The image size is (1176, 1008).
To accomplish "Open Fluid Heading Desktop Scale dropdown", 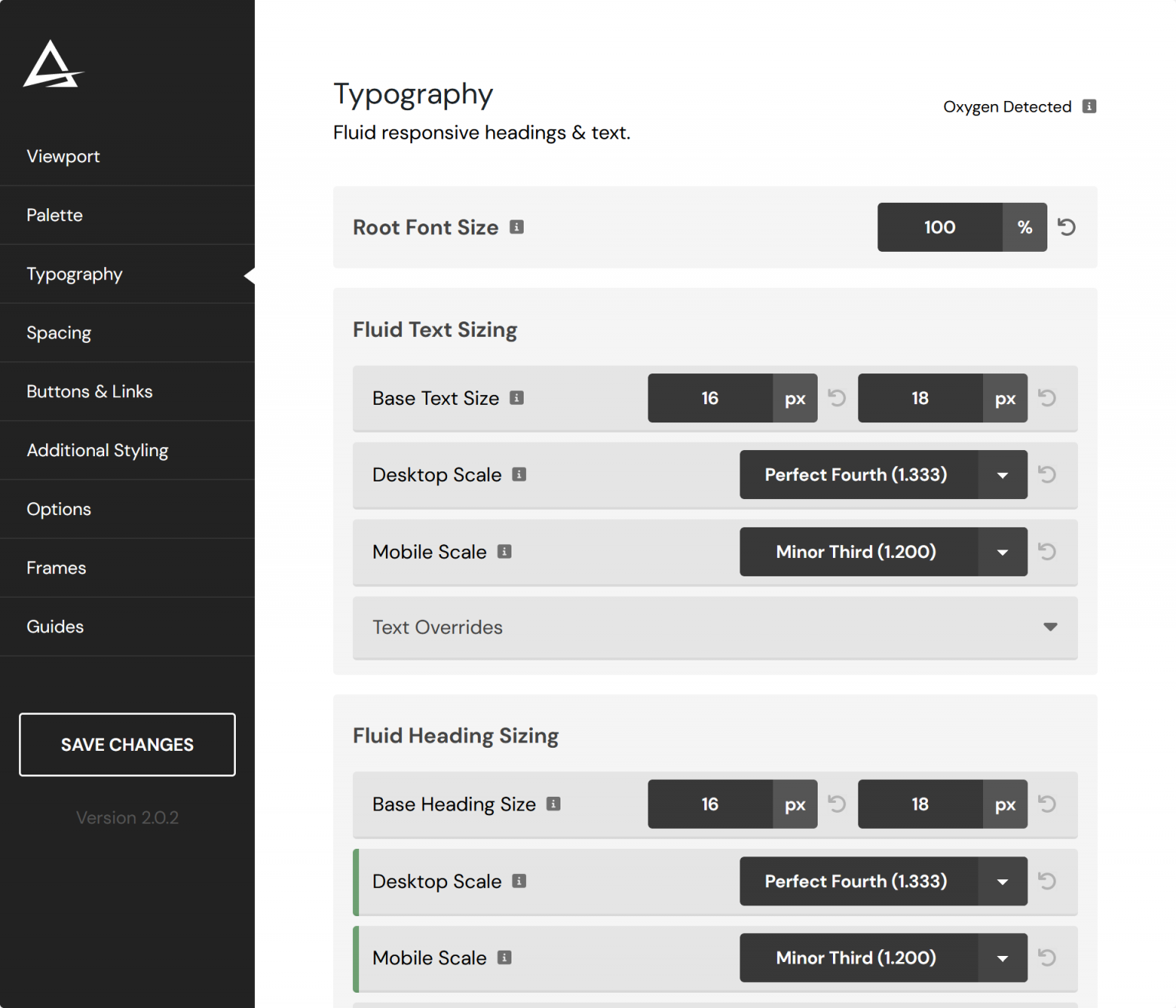I will tap(1001, 882).
